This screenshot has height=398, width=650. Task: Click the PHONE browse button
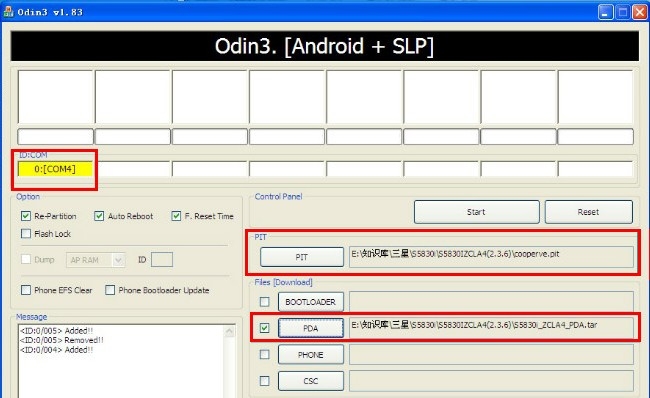tap(311, 355)
